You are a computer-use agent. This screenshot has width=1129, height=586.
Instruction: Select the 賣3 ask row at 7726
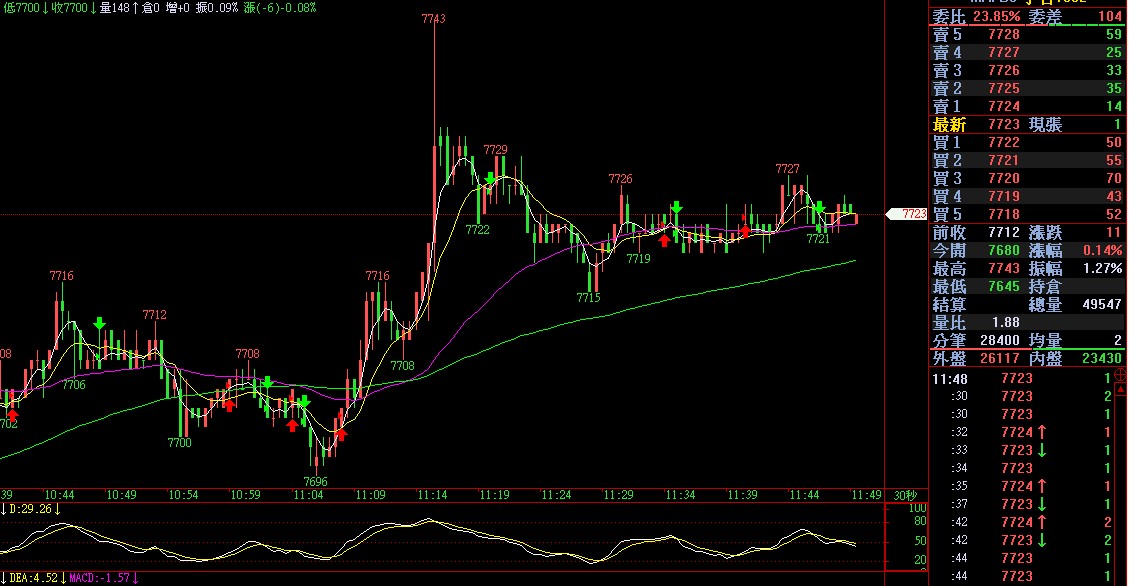pyautogui.click(x=1027, y=71)
